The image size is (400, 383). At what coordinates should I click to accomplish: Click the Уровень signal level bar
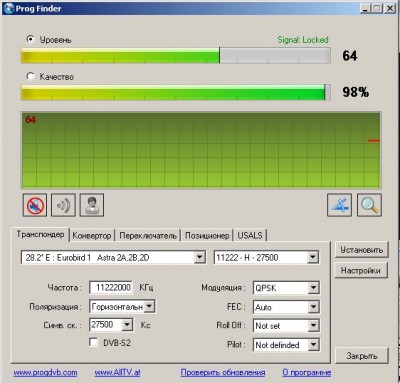tap(176, 56)
